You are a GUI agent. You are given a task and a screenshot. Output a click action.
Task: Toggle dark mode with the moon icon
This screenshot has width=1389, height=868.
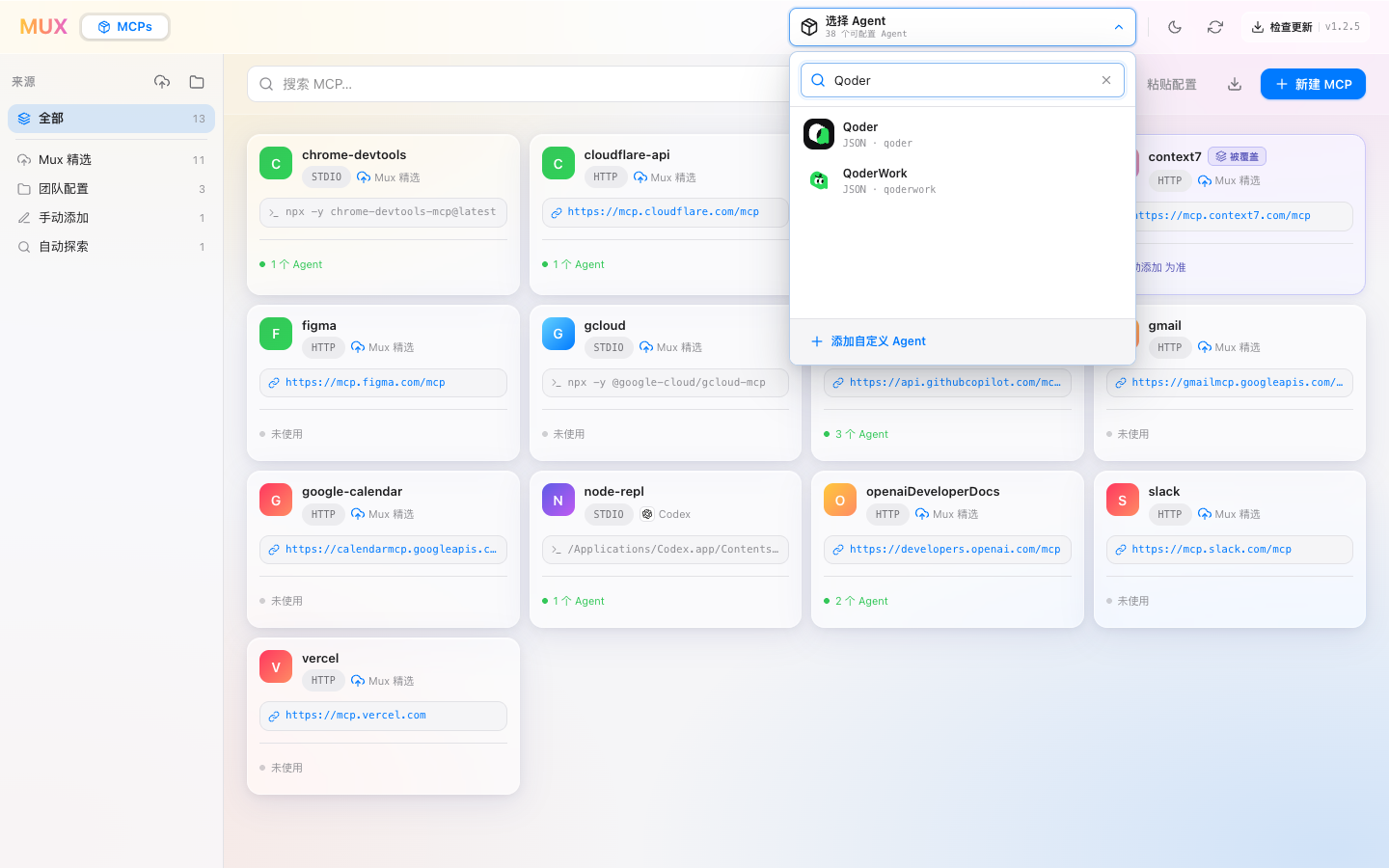pyautogui.click(x=1175, y=27)
